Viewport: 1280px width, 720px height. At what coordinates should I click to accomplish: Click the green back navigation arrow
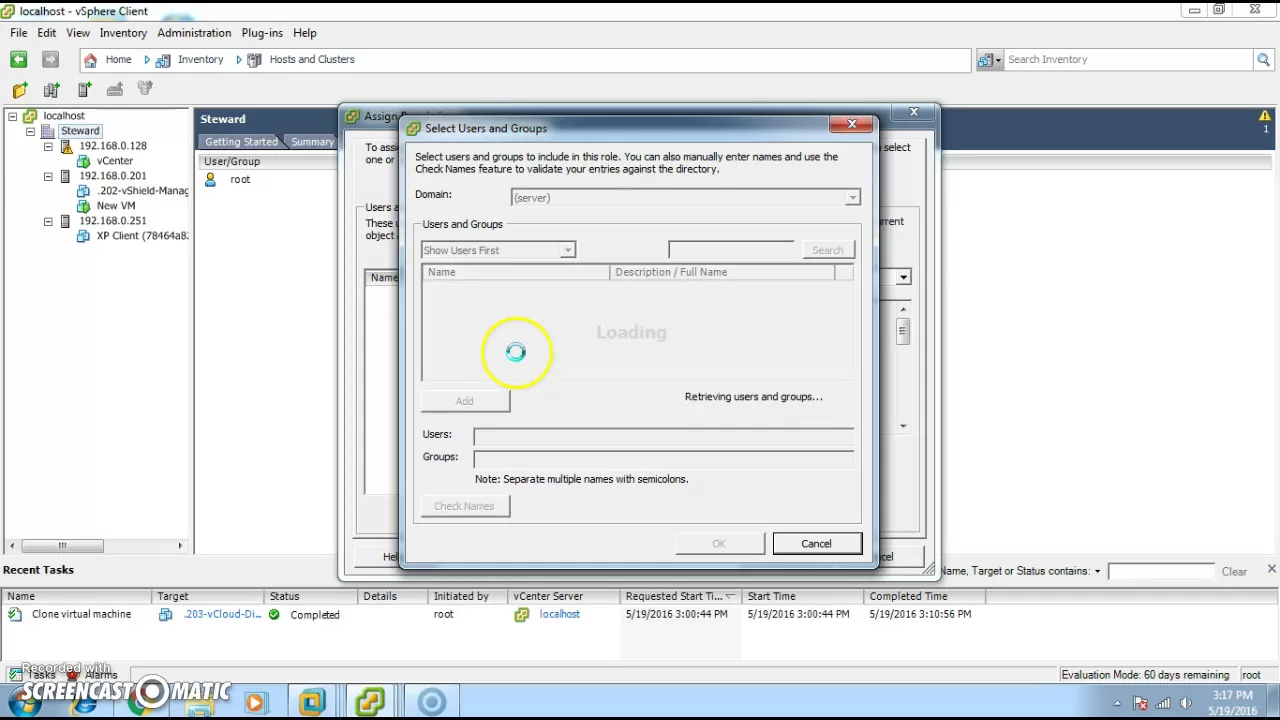click(19, 60)
